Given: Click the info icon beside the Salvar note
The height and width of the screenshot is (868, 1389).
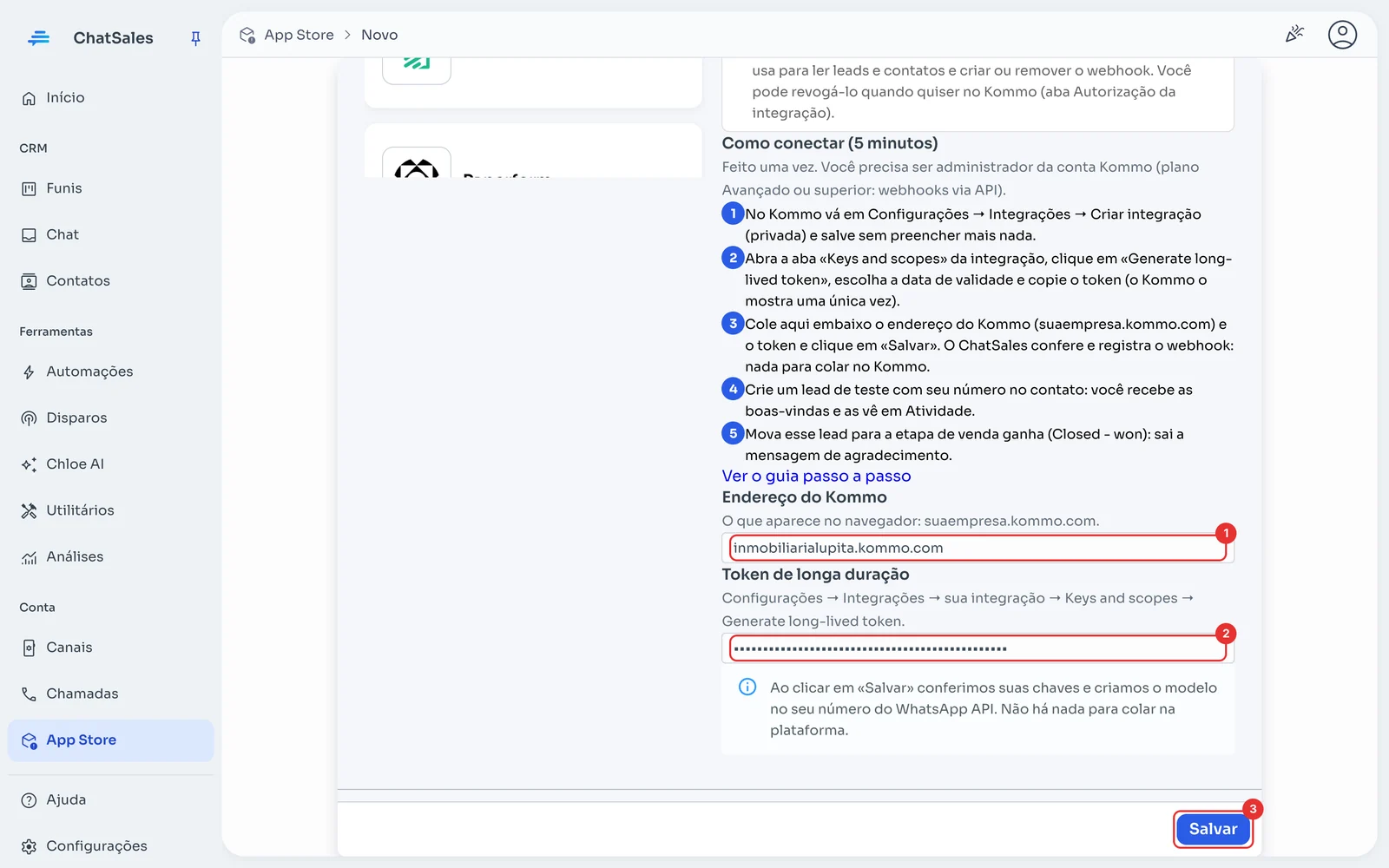Looking at the screenshot, I should pos(747,687).
